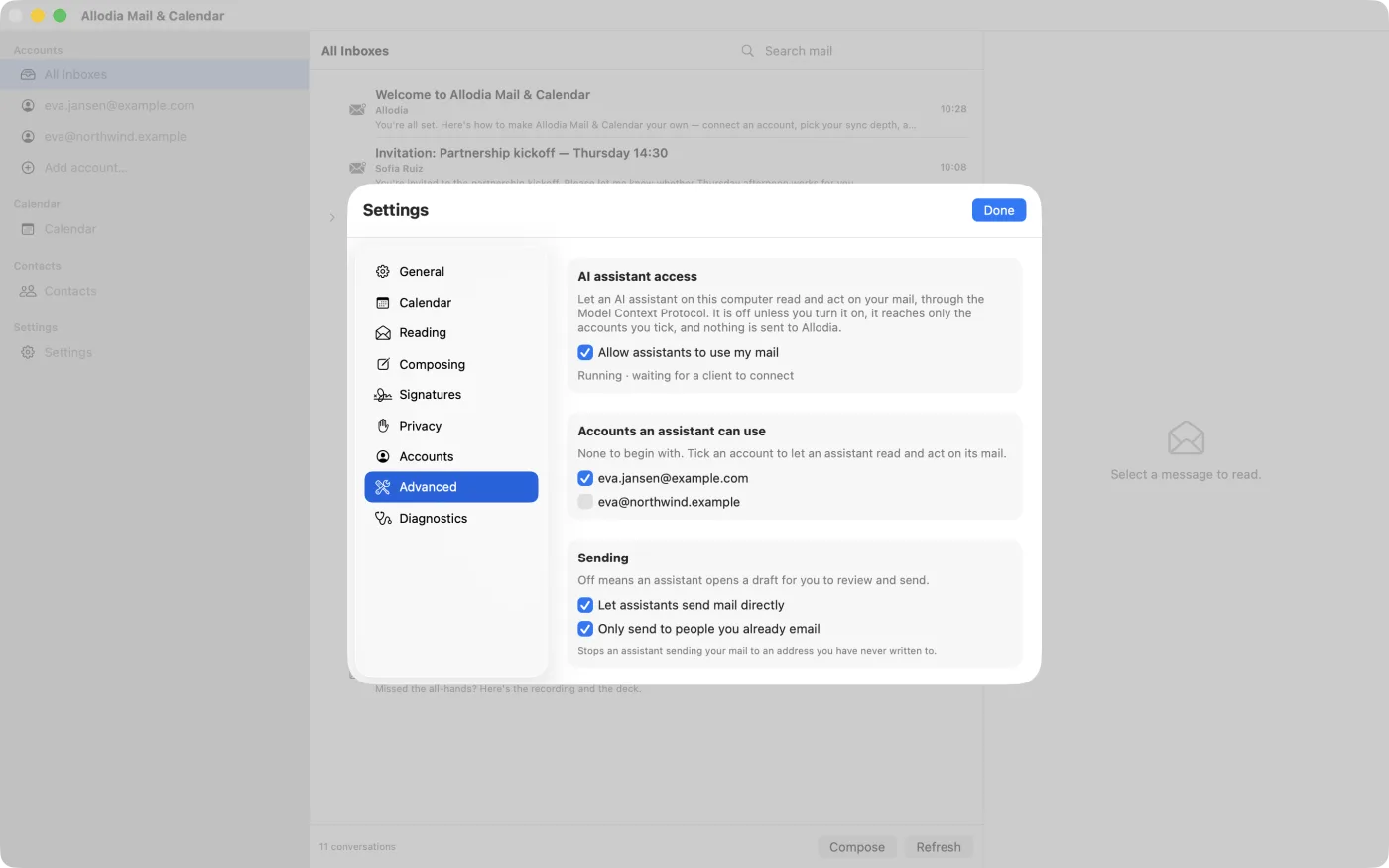Viewport: 1389px width, 868px height.
Task: Open Diagnostics via its stethoscope icon
Action: click(x=383, y=519)
